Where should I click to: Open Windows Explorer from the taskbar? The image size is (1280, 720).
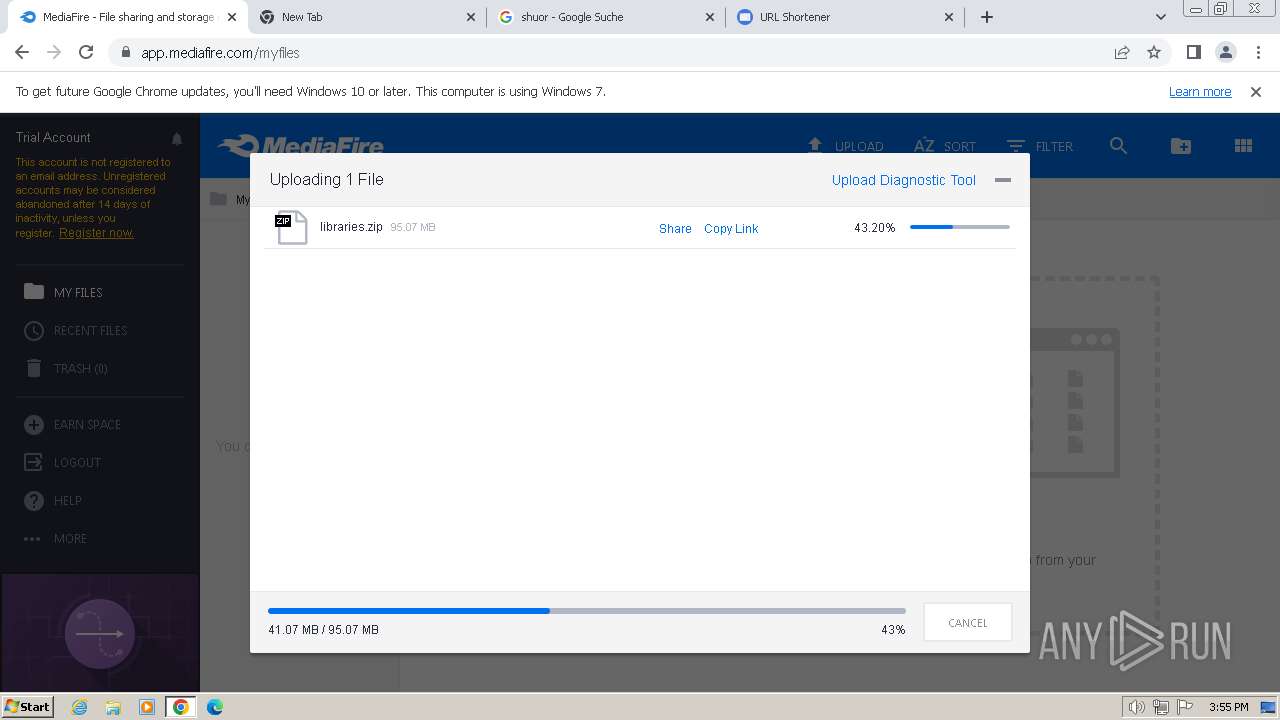pyautogui.click(x=113, y=707)
